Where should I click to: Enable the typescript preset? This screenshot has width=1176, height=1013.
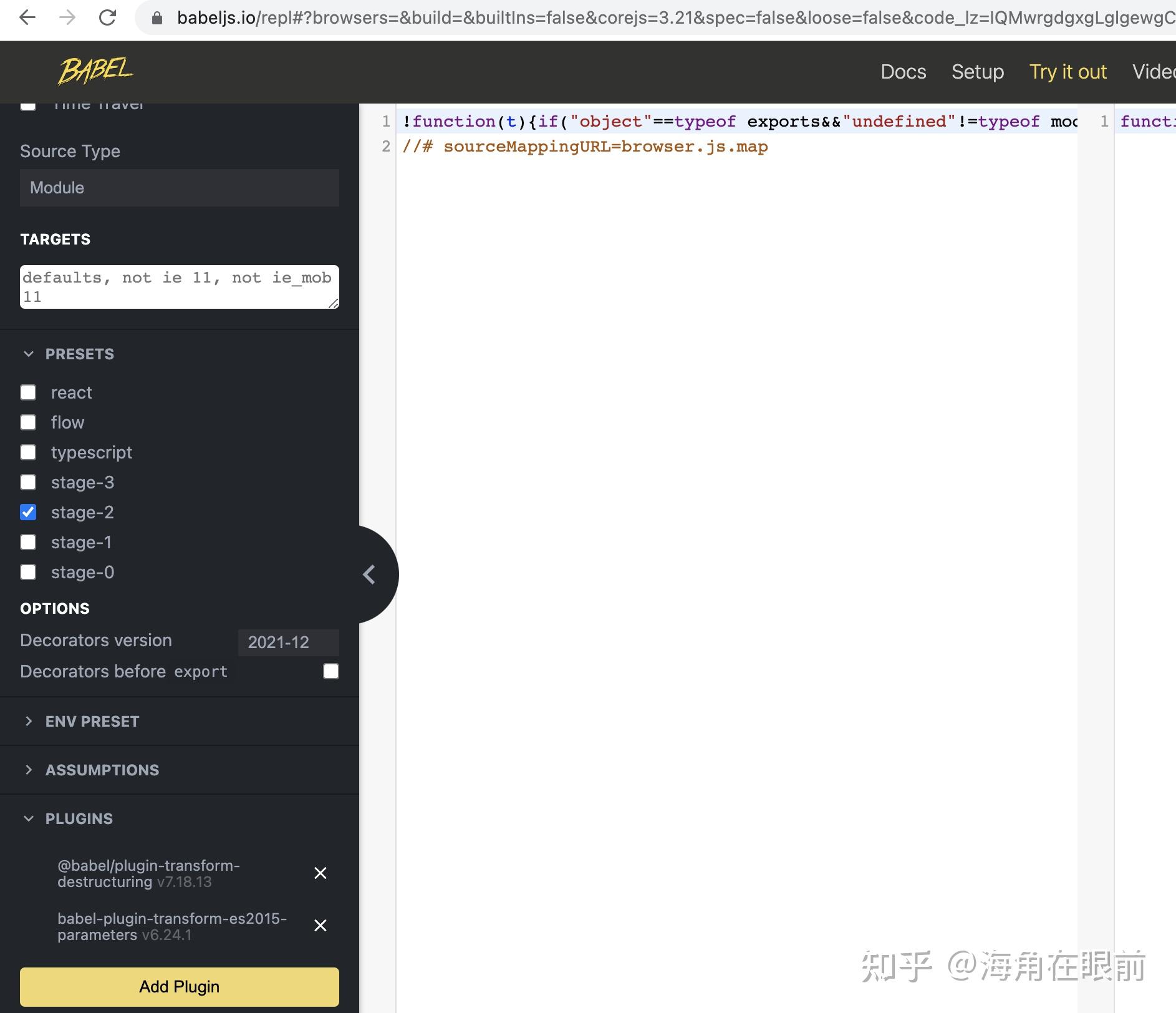pos(28,452)
